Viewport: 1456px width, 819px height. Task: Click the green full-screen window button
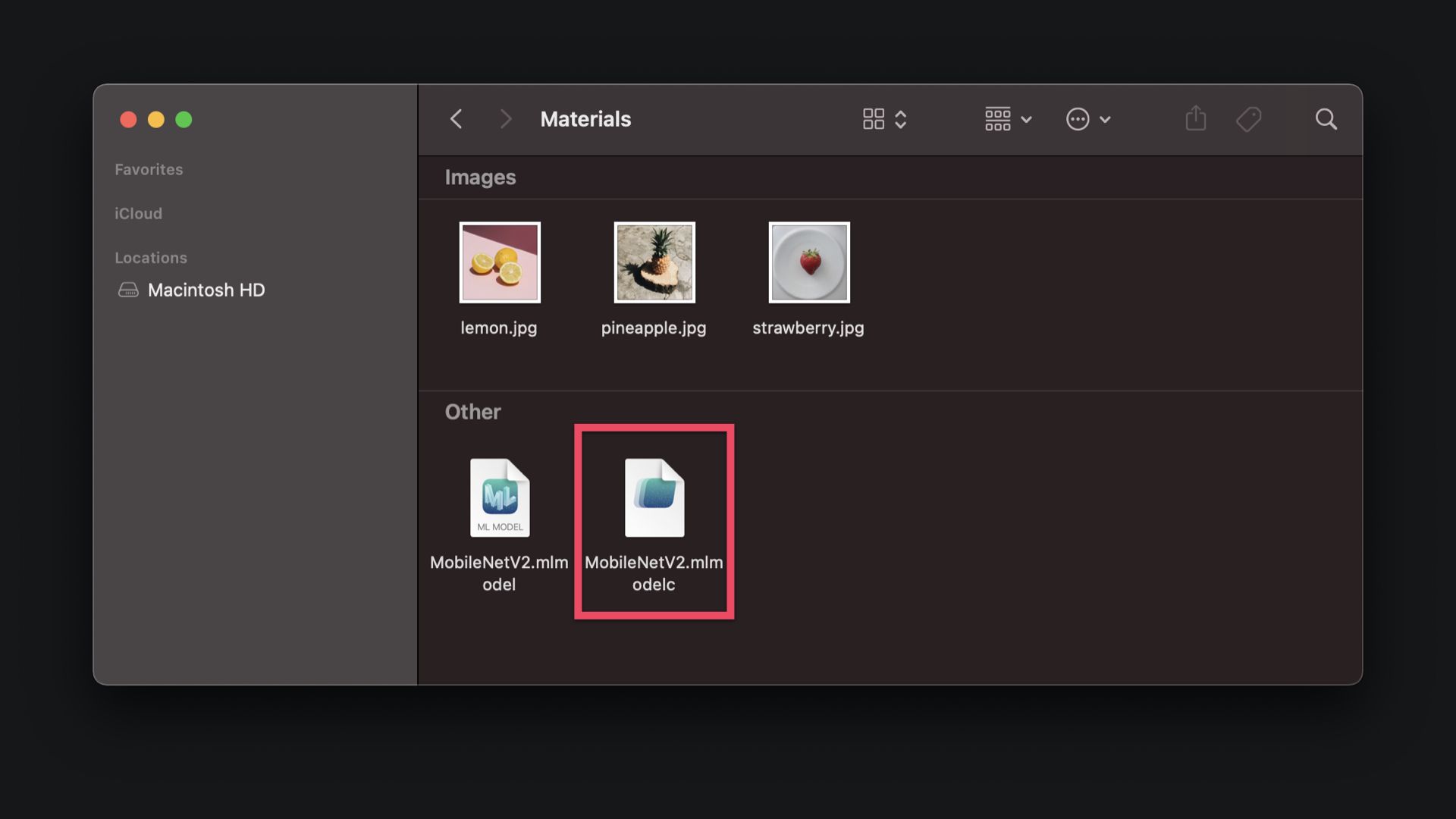[184, 120]
